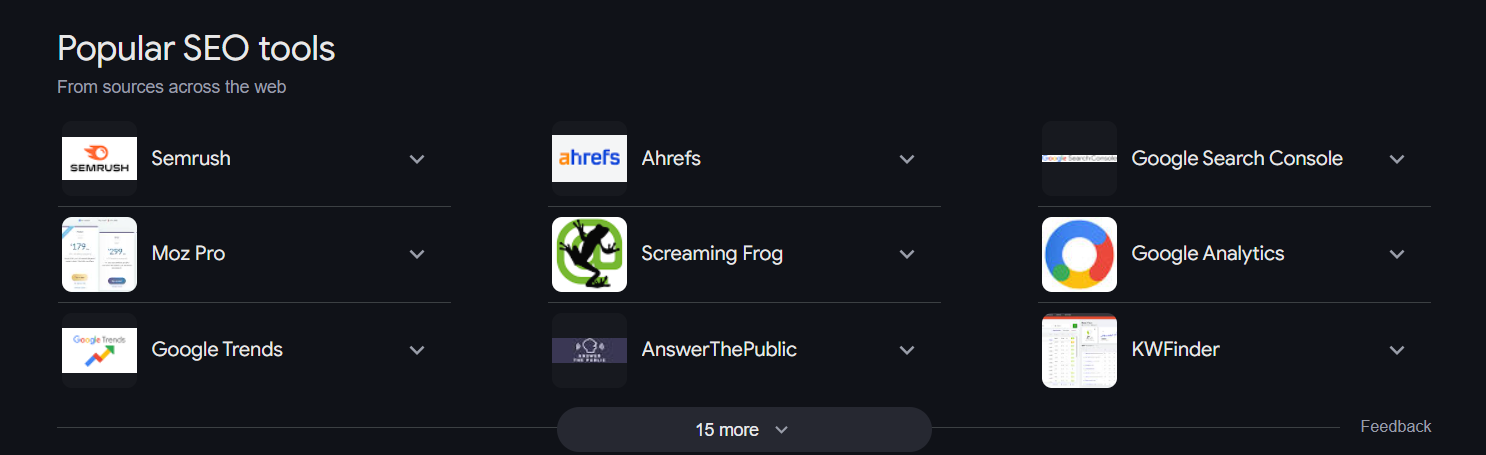Click the Screaming Frog logo icon

(x=589, y=254)
